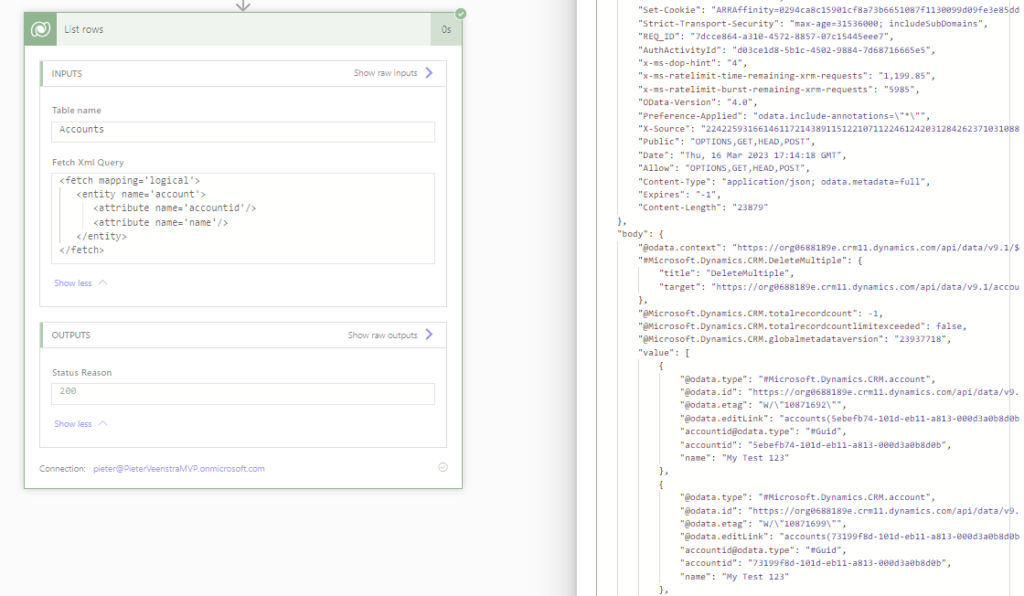Click the Status Reason 200 field
The height and width of the screenshot is (596, 1024).
[243, 393]
